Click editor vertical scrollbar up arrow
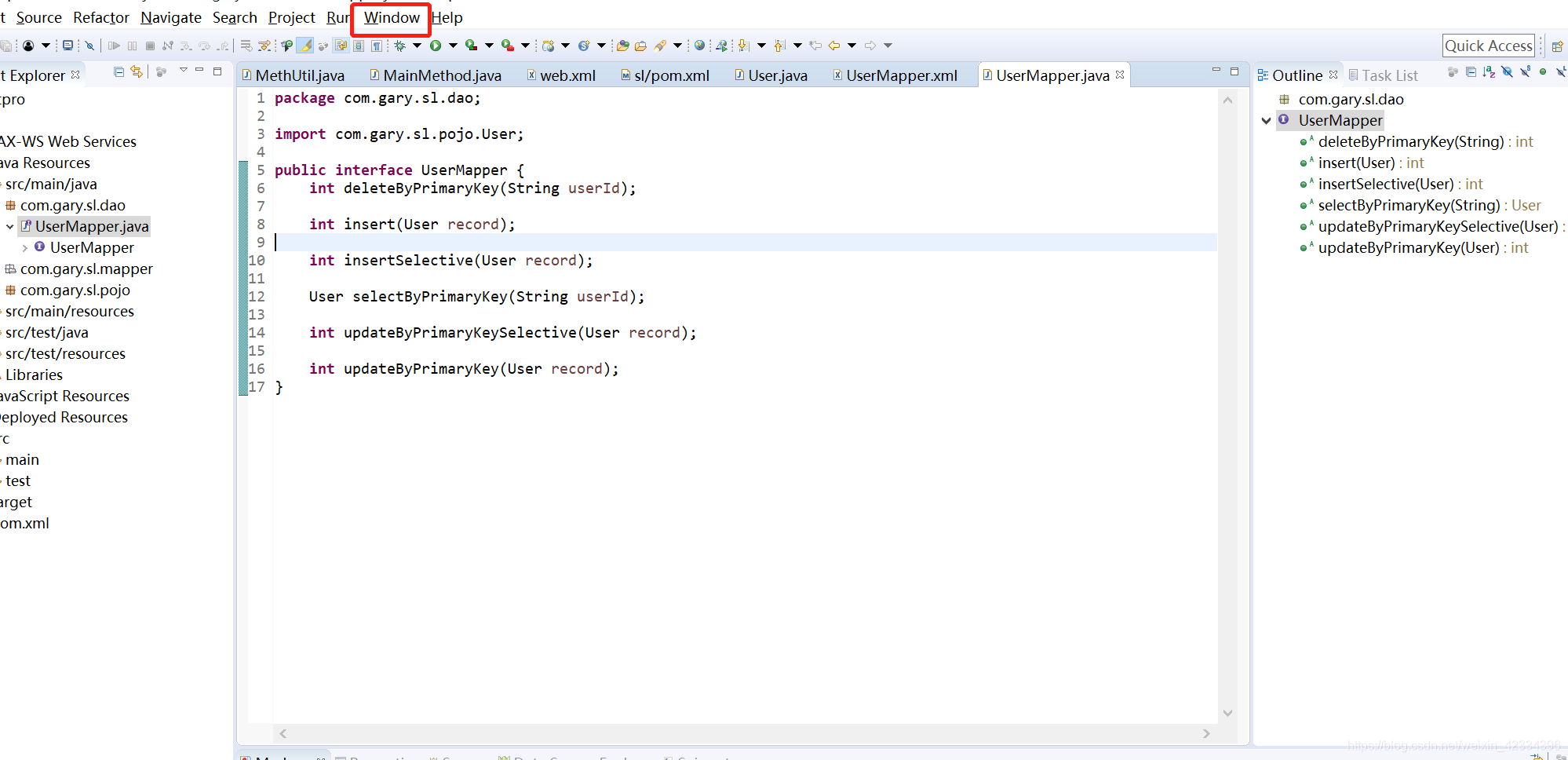 pos(1227,100)
